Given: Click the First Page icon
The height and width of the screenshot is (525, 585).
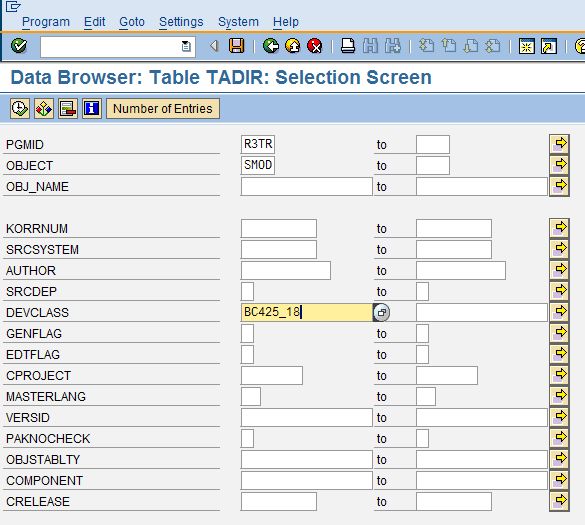Looking at the screenshot, I should pos(426,46).
